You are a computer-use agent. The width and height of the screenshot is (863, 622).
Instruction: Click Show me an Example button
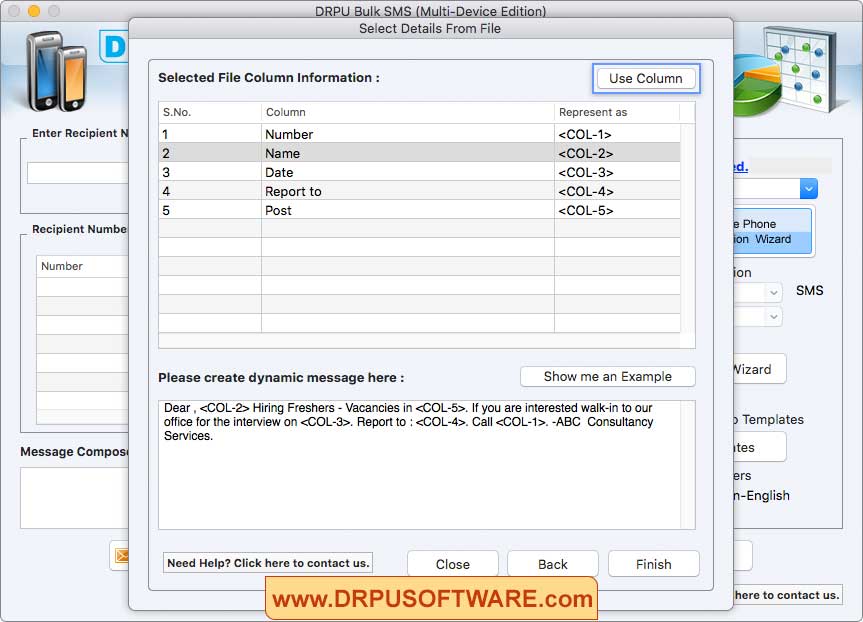(608, 377)
